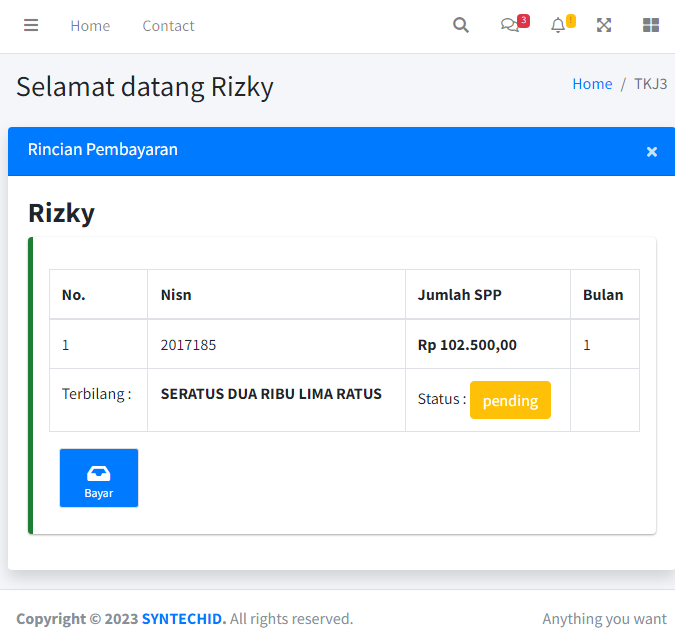Click the SERATUS DUA RIBU LIMA RATUS text
The height and width of the screenshot is (644, 675).
point(271,394)
